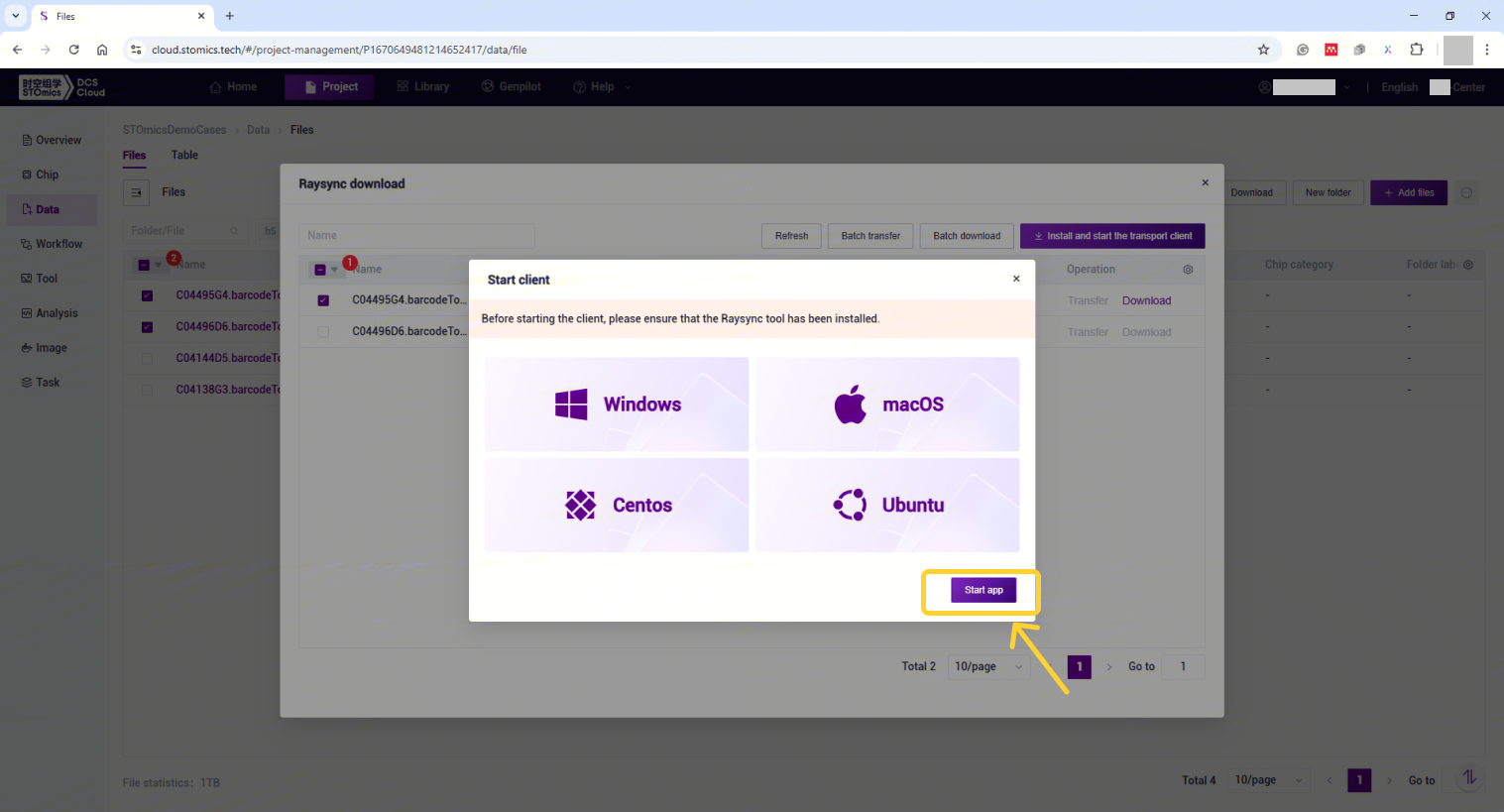Screen dimensions: 1504x812
Task: Reload the page in the browser
Action: [73, 50]
